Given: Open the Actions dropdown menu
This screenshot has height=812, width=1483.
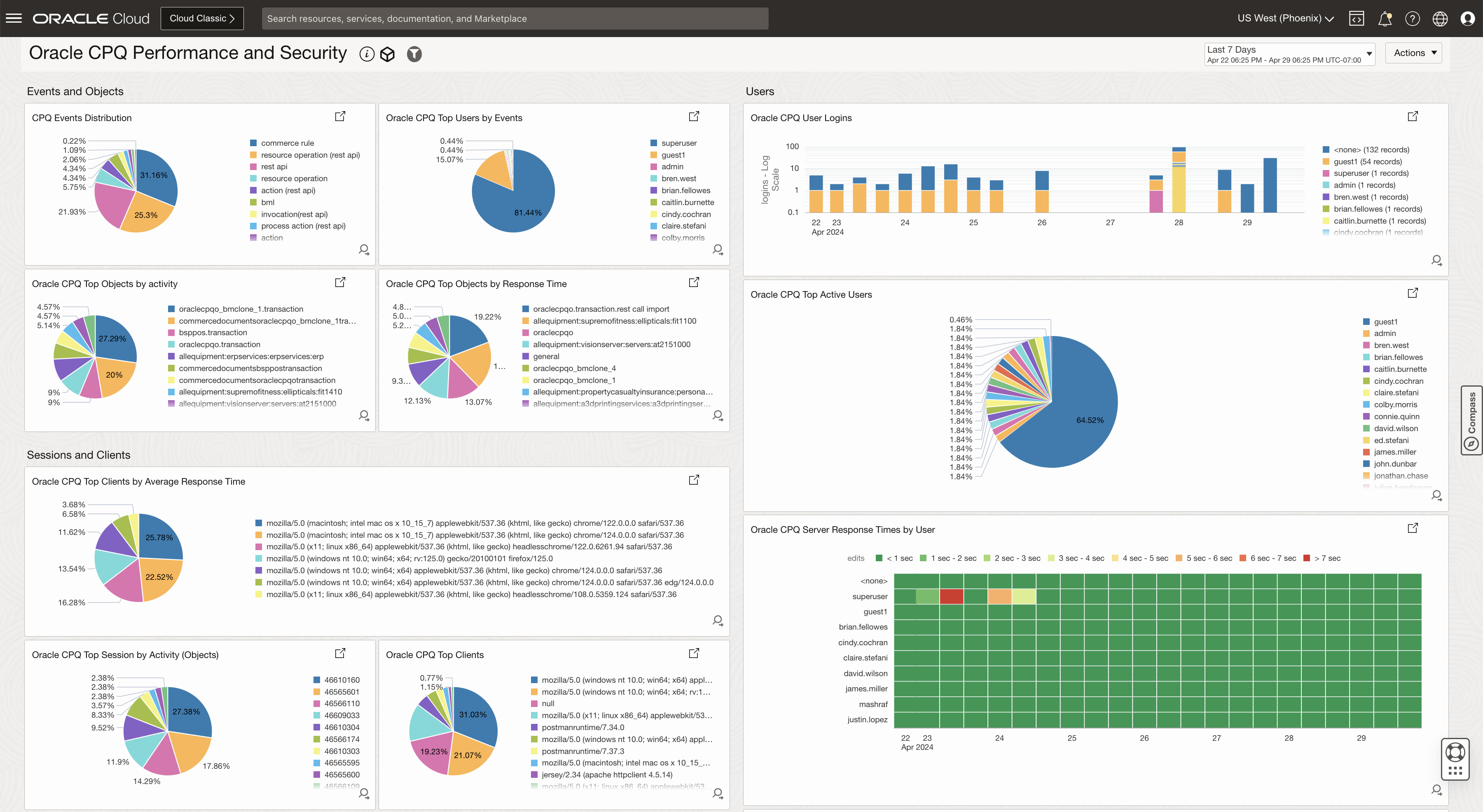Looking at the screenshot, I should [1413, 53].
